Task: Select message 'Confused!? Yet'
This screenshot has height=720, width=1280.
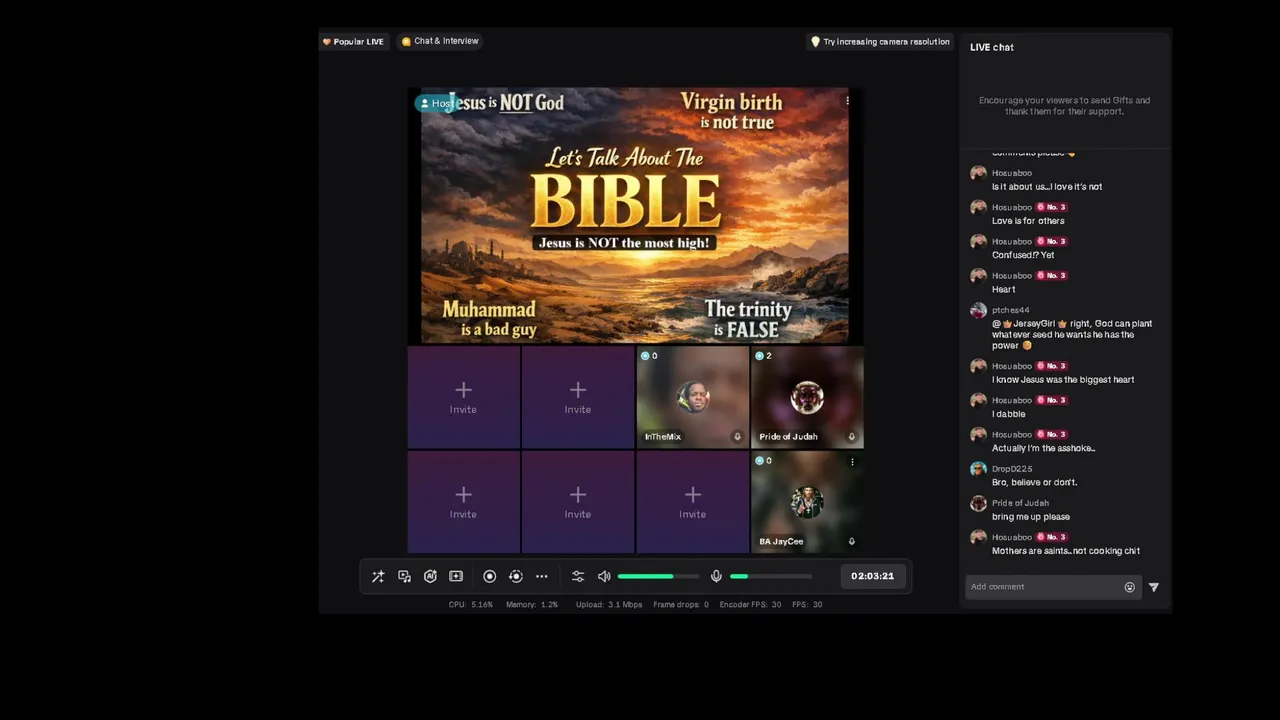Action: click(1023, 255)
